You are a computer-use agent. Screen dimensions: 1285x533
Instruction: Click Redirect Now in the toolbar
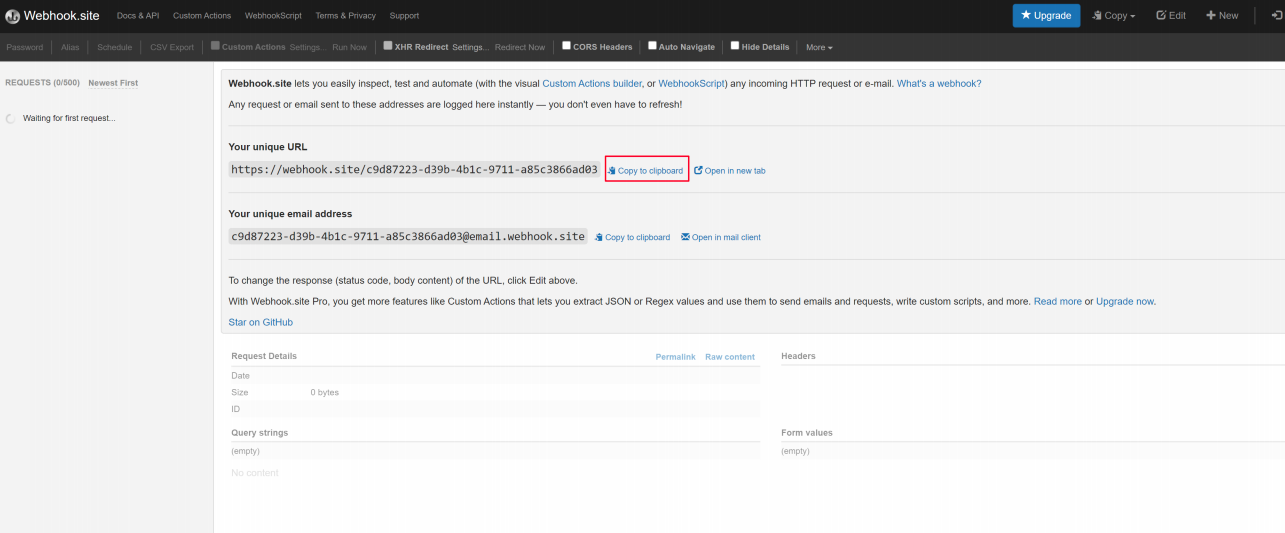click(520, 47)
